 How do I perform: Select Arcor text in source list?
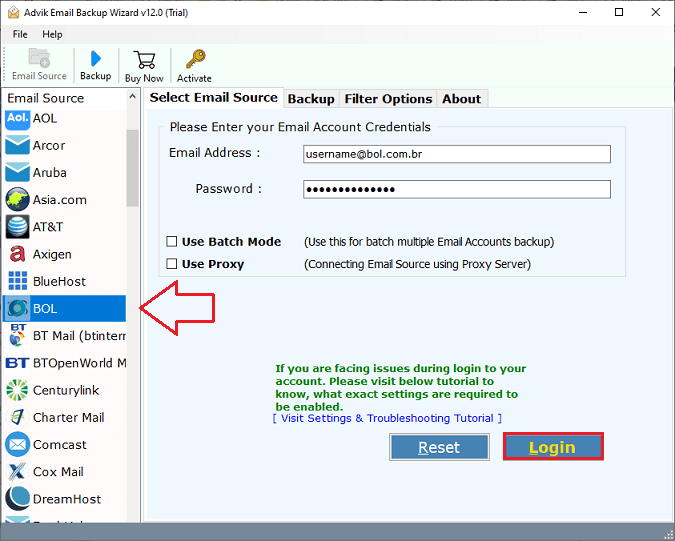pyautogui.click(x=49, y=145)
